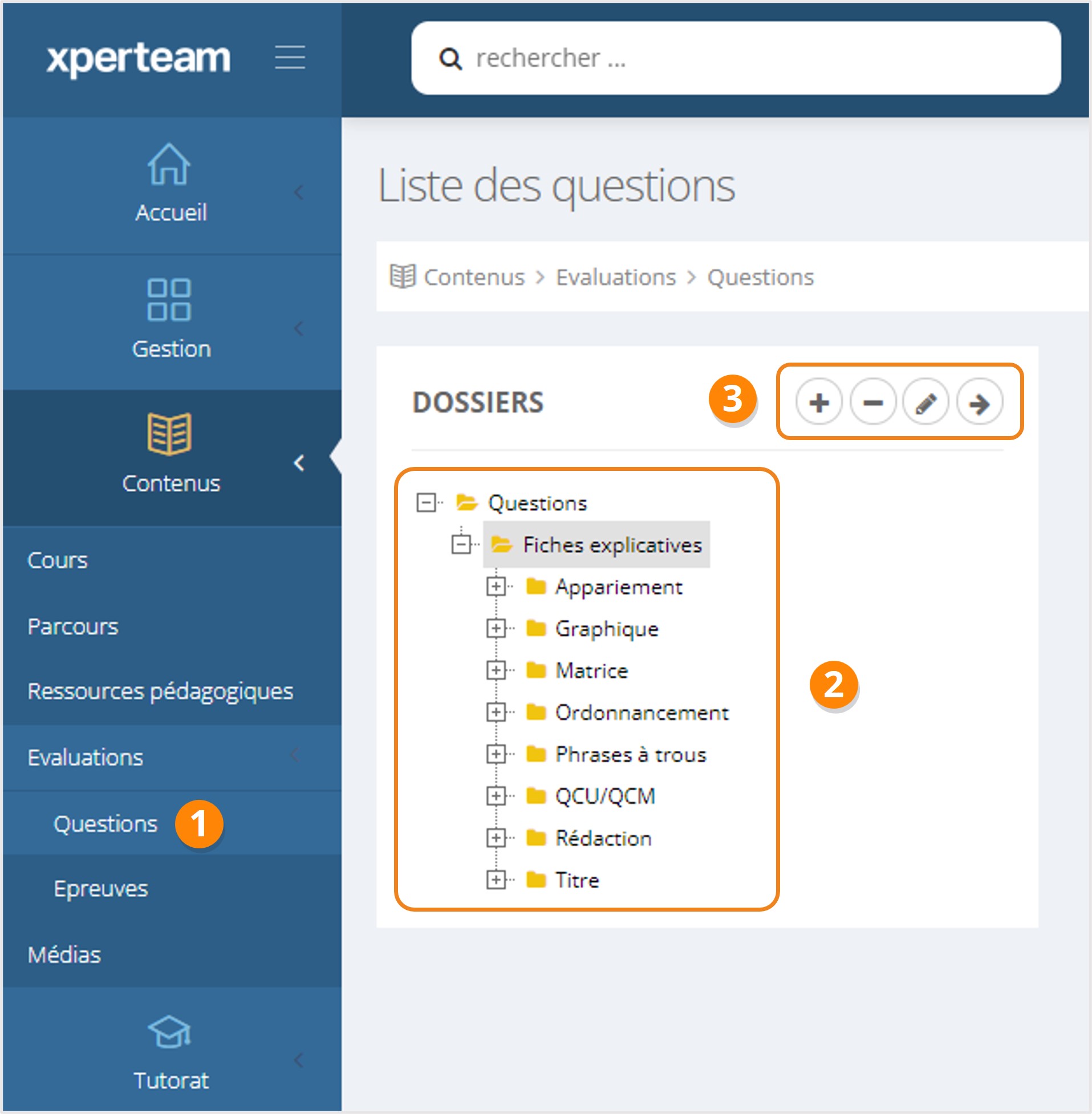Viewport: 1092px width, 1114px height.
Task: Collapse the Questions root folder
Action: [426, 503]
